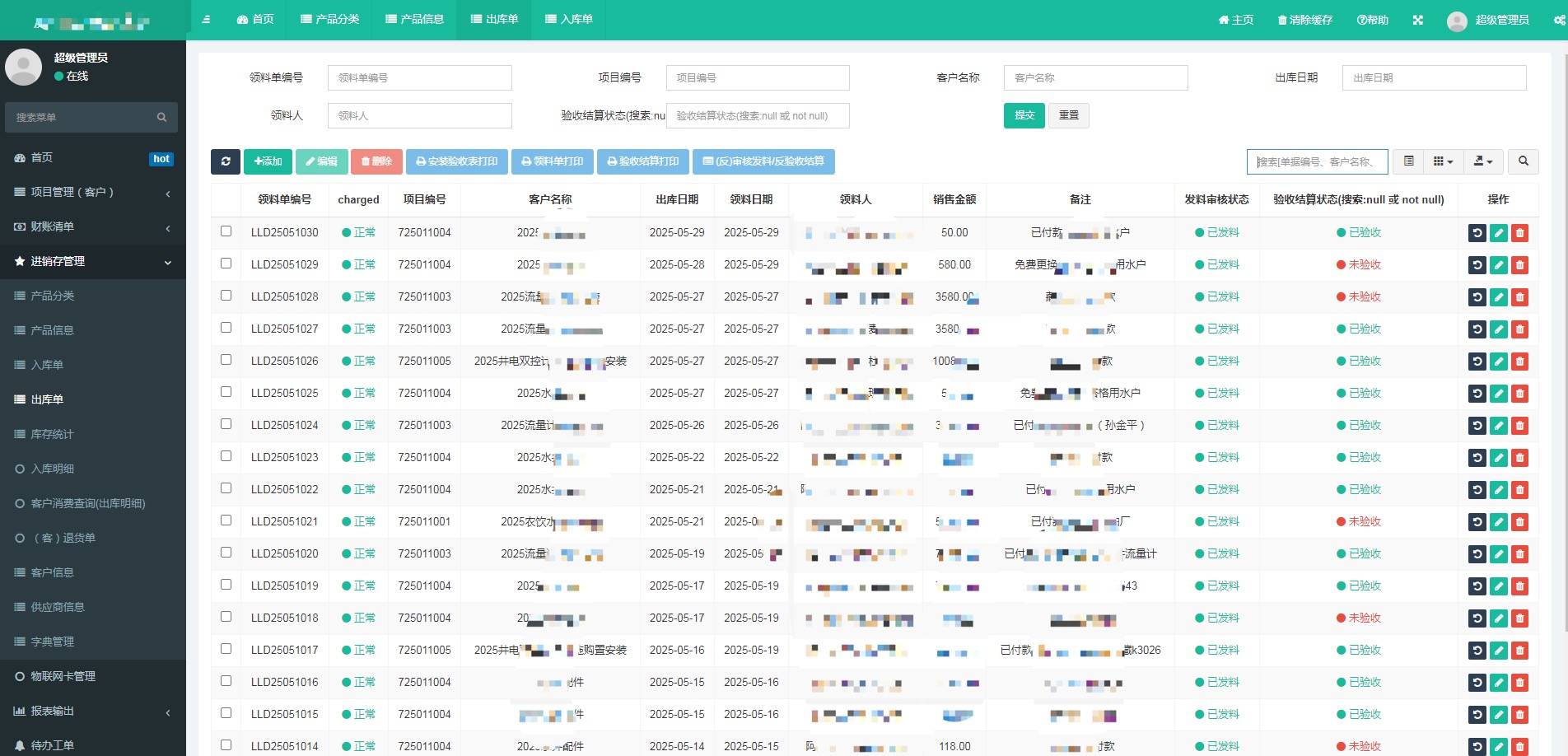The height and width of the screenshot is (756, 1568).
Task: Check the row checkbox for LLD25051030
Action: tap(226, 231)
